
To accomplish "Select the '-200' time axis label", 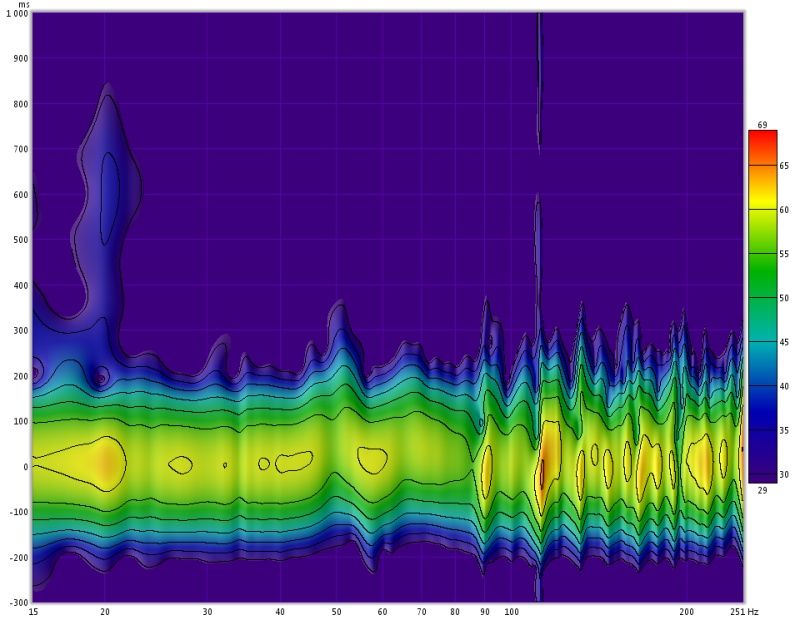I will [x=19, y=557].
